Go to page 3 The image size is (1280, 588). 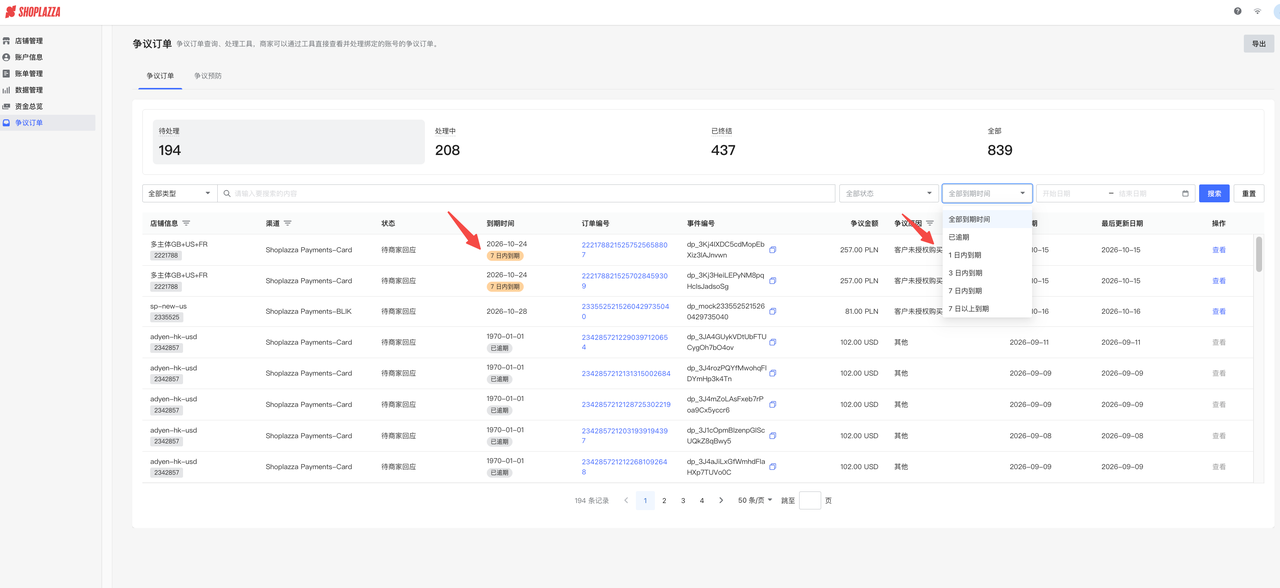[x=683, y=500]
